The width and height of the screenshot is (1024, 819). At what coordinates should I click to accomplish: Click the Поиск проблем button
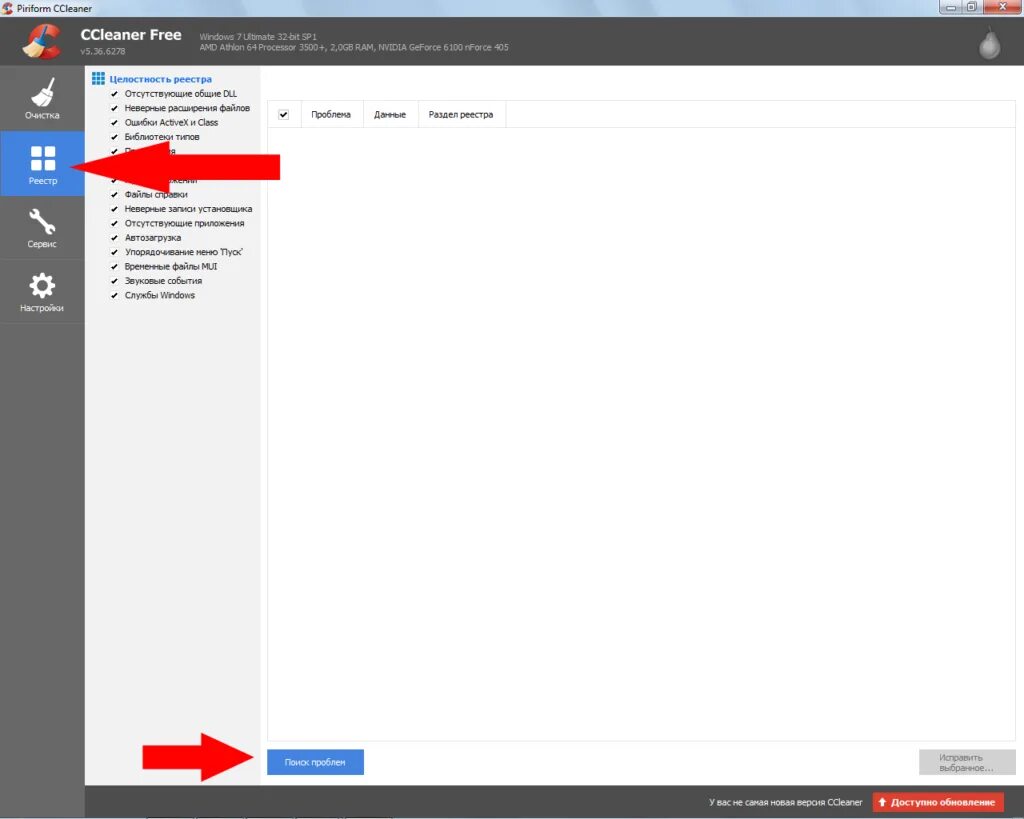(x=315, y=762)
